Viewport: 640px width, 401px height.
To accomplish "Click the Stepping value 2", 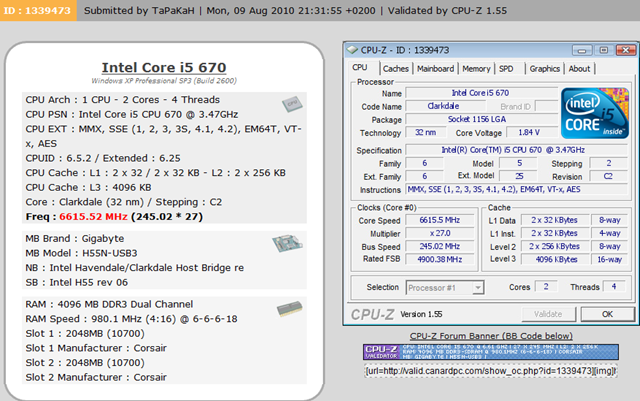I will 608,163.
